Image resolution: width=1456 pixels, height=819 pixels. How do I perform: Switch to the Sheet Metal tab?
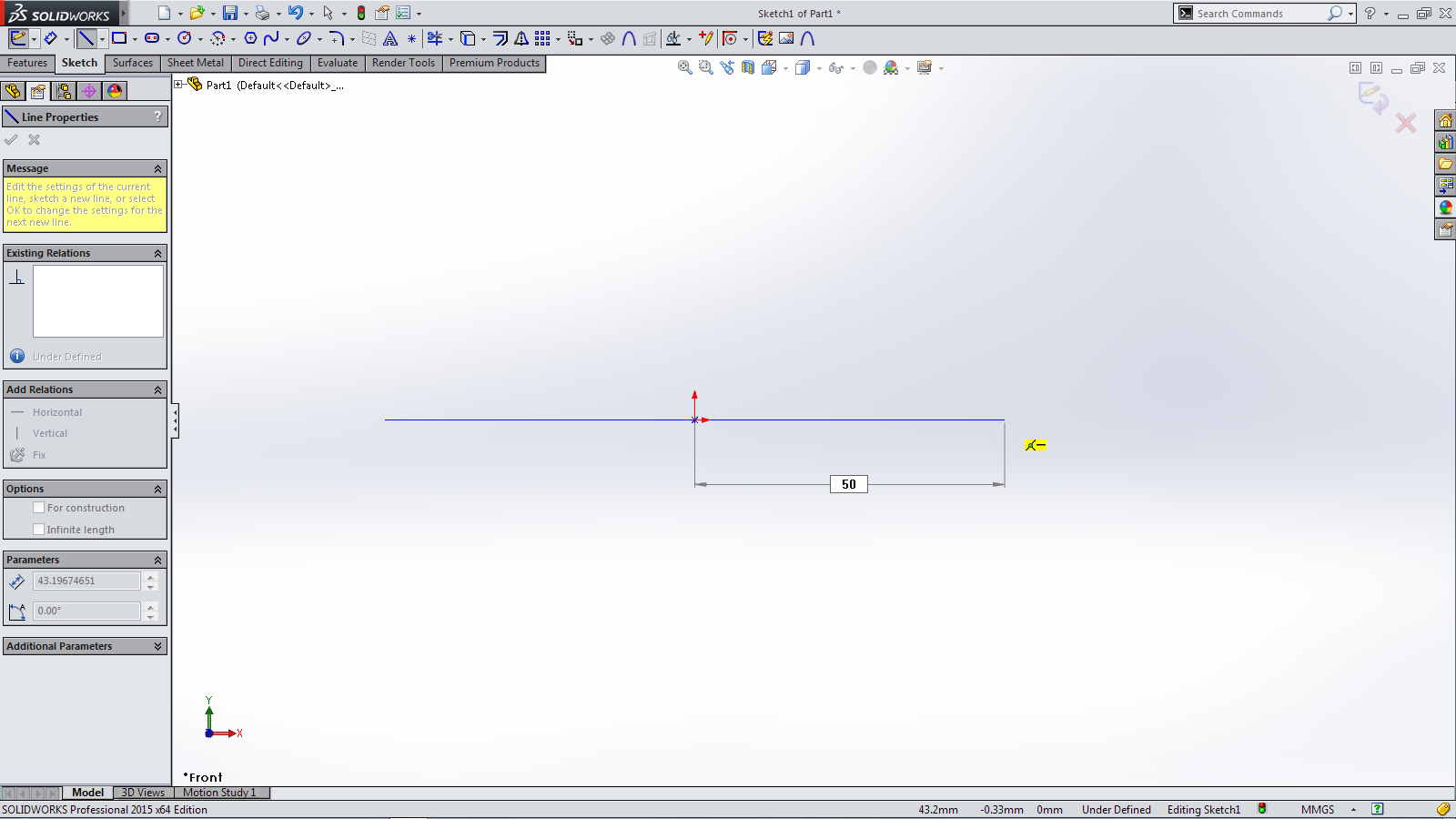tap(195, 63)
